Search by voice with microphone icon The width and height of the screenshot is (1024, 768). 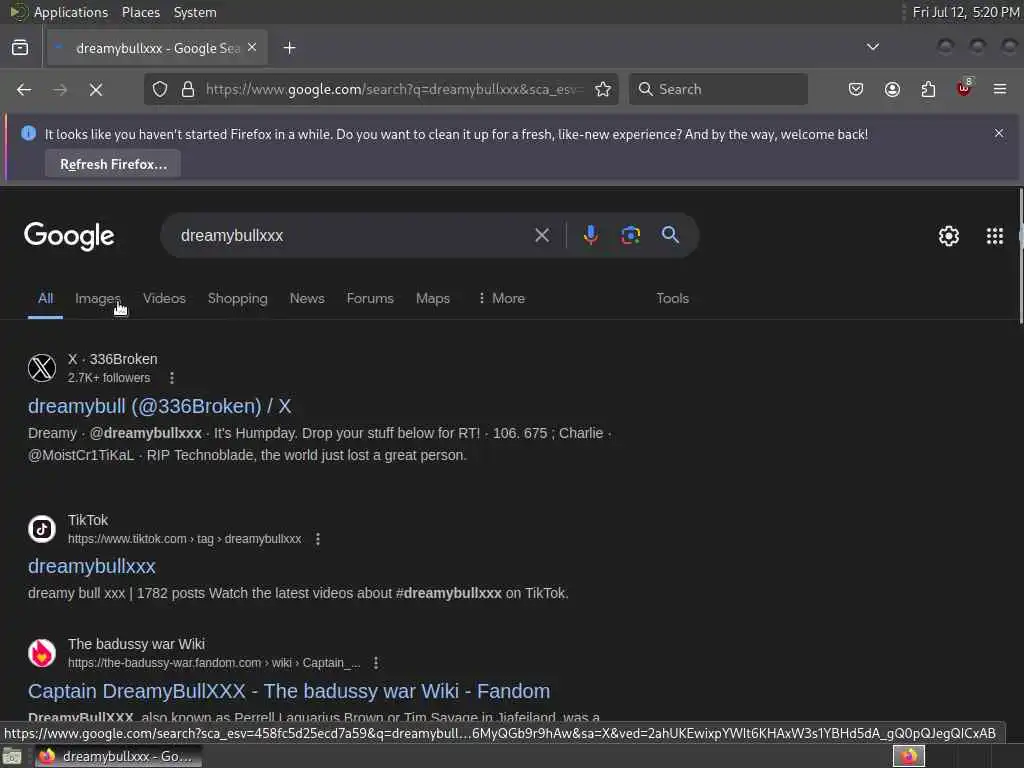pos(590,235)
